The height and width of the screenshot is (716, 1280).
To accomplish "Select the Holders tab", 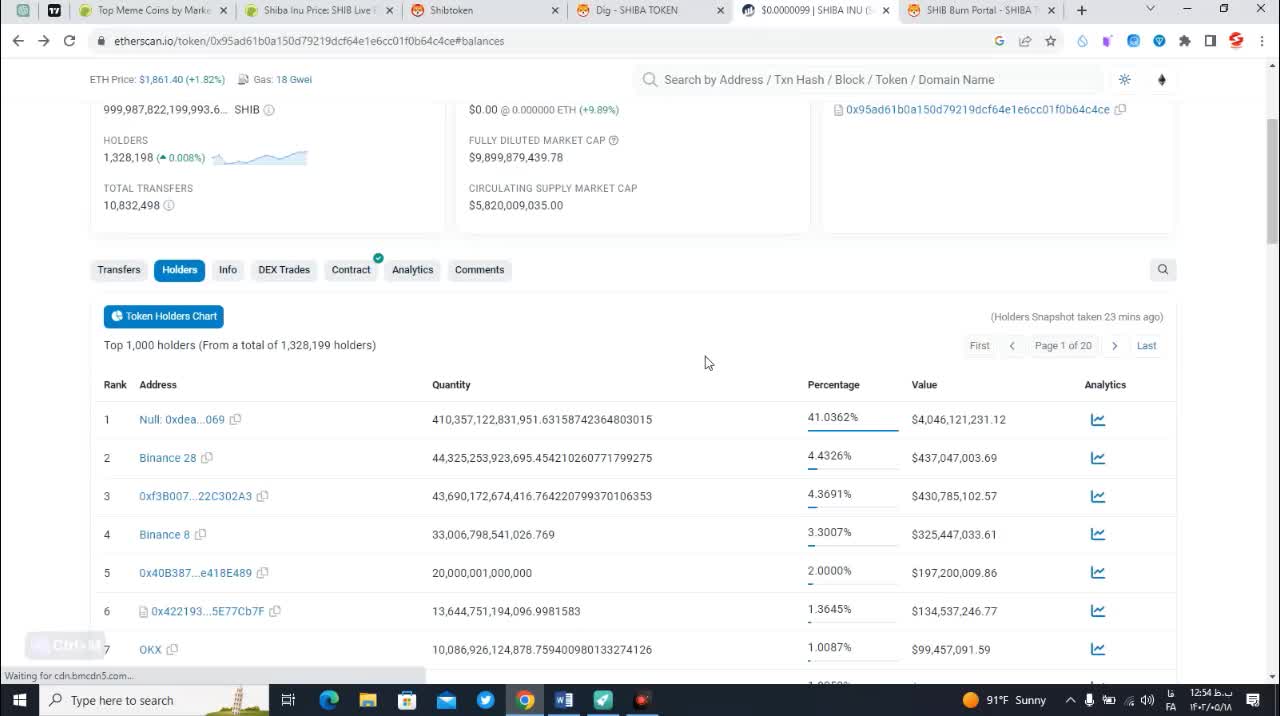I will (180, 270).
